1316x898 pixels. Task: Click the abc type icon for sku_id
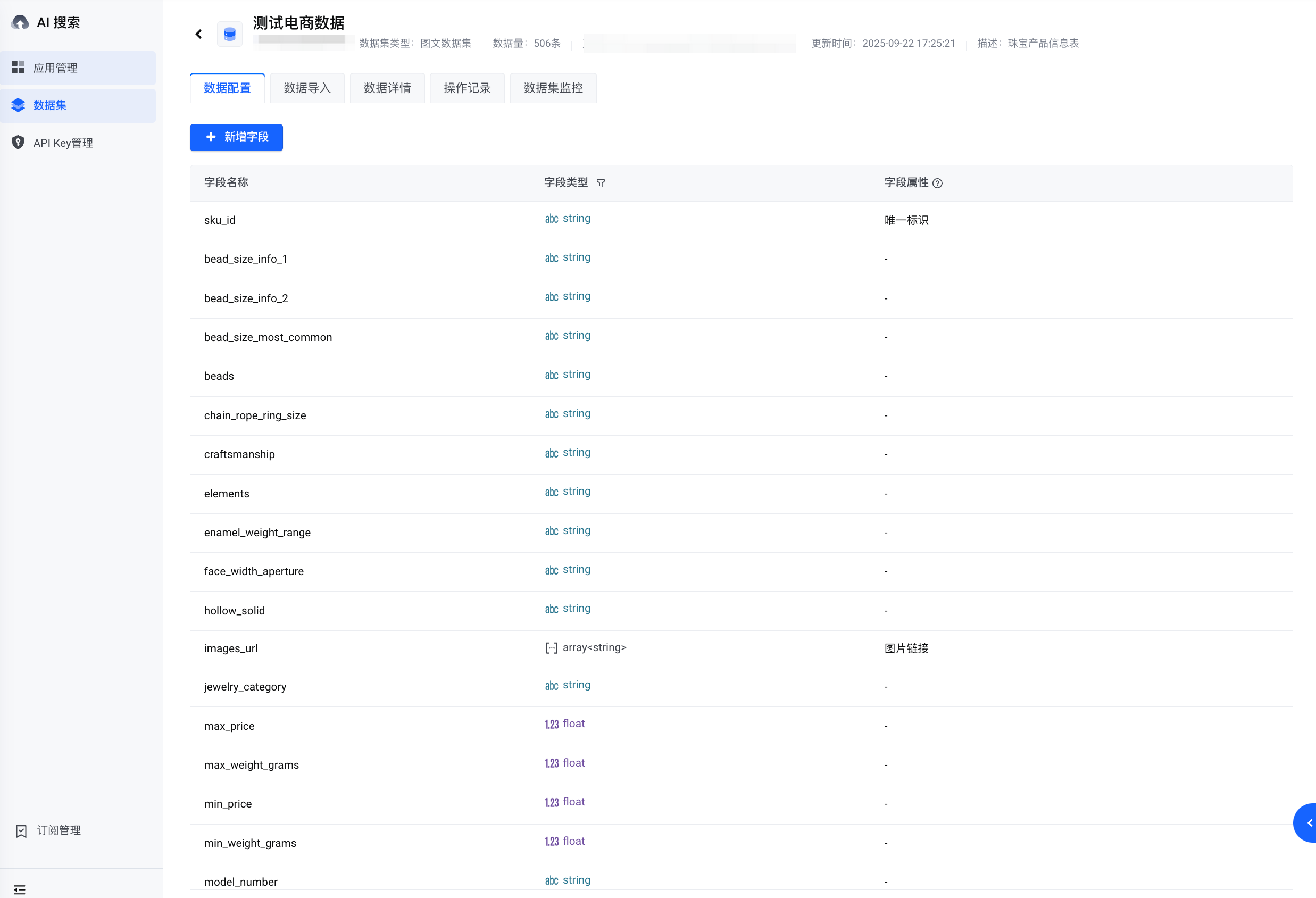[552, 219]
